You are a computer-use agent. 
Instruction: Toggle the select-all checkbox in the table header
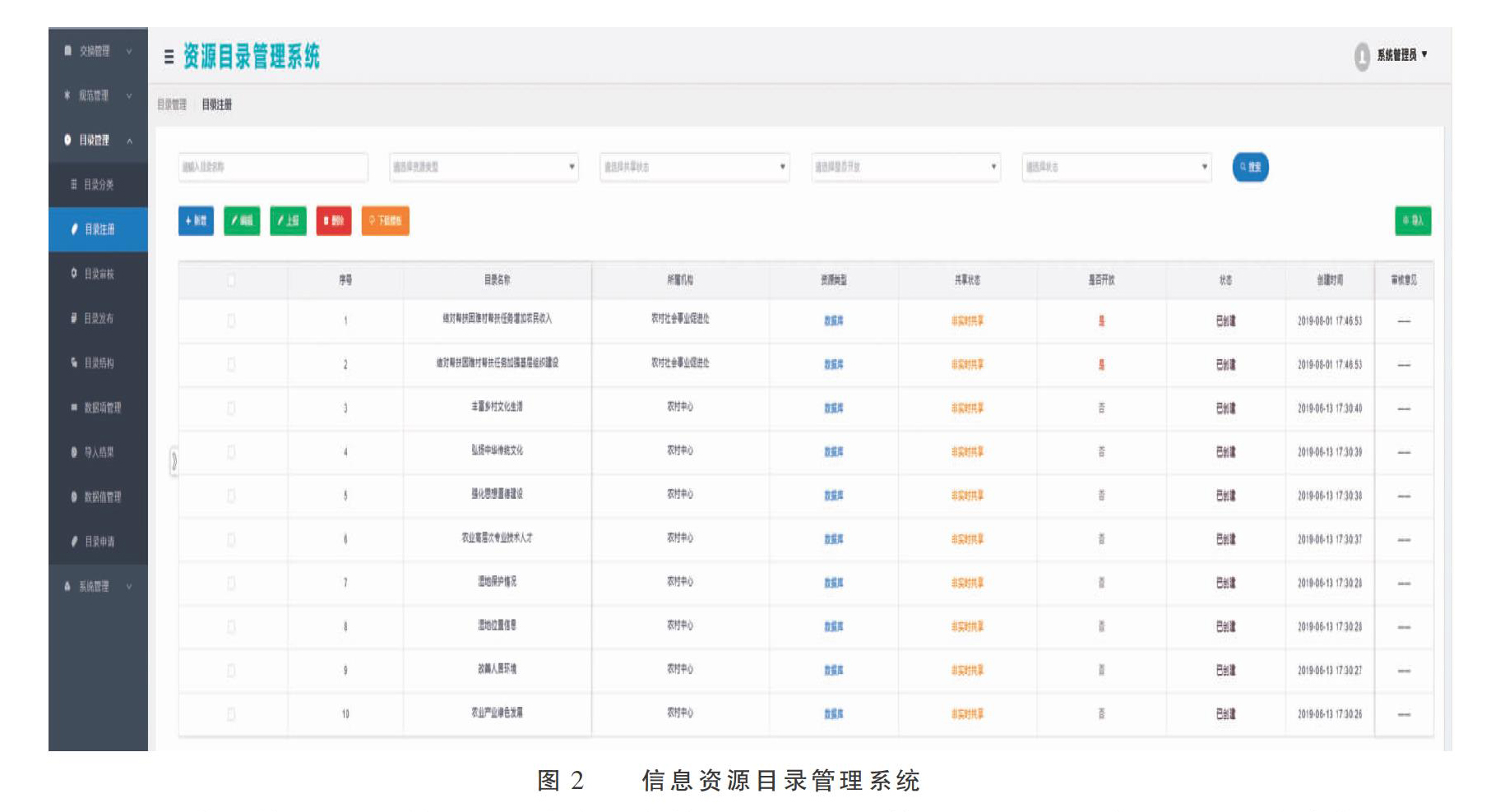[x=231, y=280]
